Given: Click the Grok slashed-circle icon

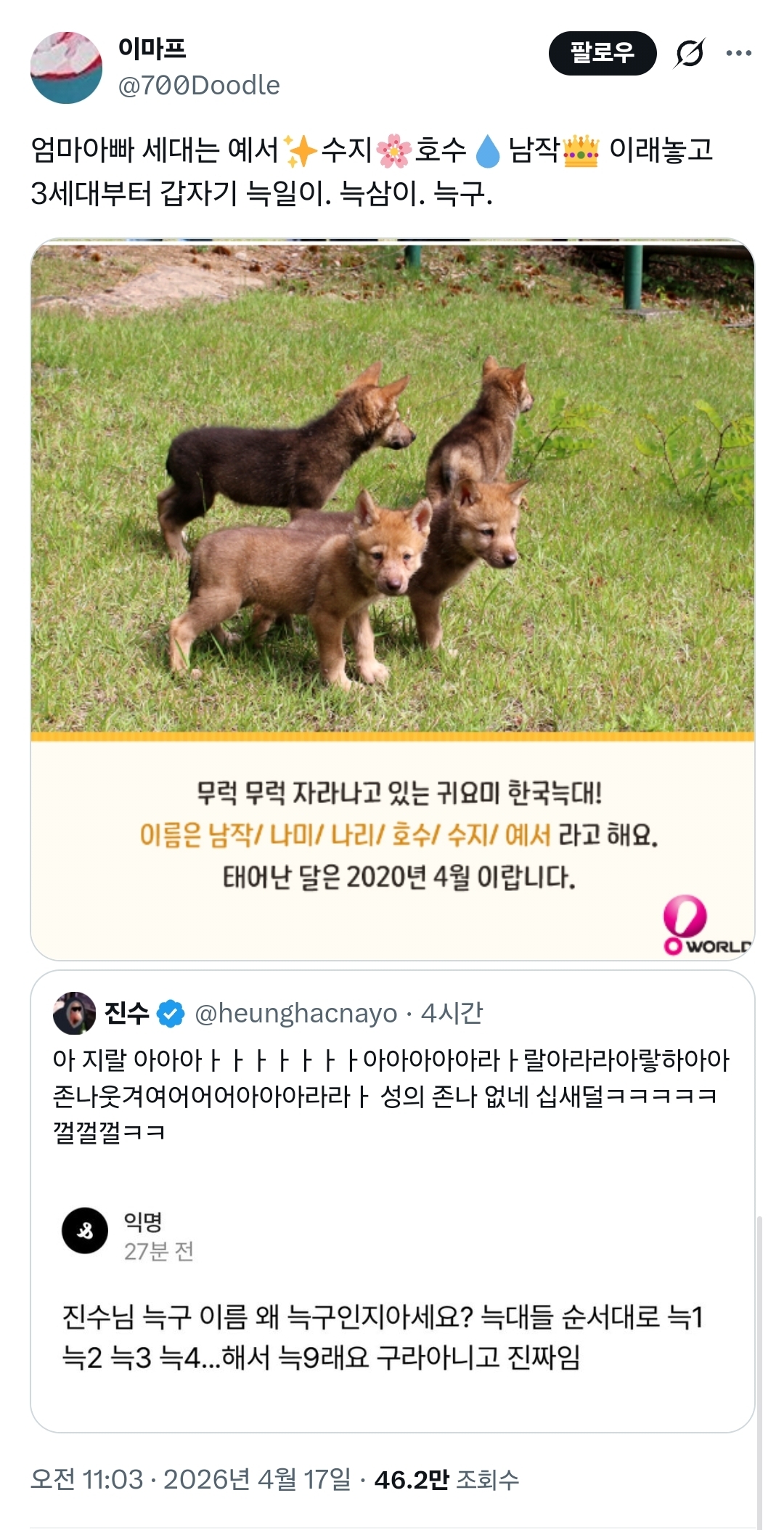Looking at the screenshot, I should coord(689,53).
